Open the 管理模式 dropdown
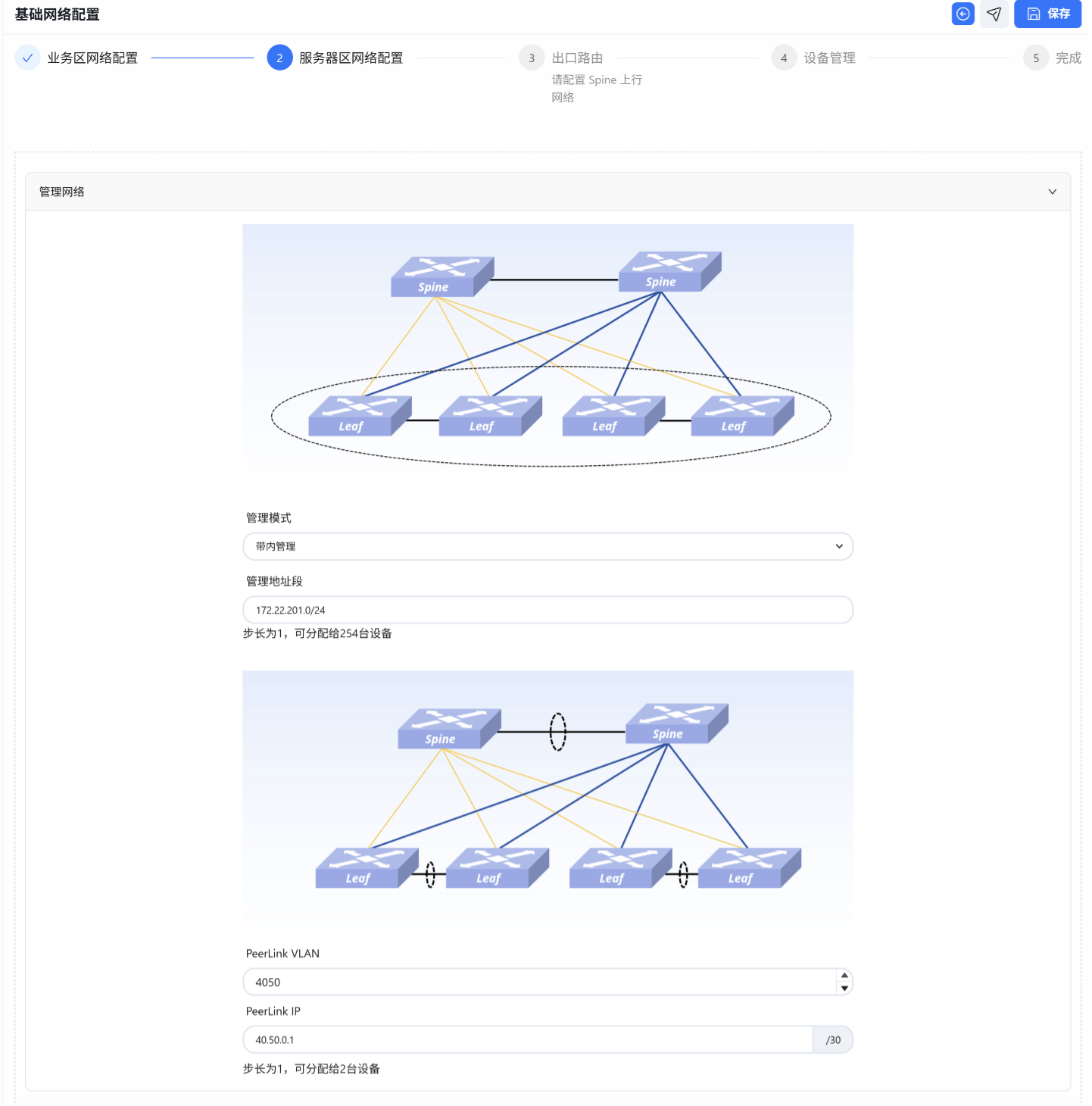The image size is (1092, 1106). tap(548, 546)
